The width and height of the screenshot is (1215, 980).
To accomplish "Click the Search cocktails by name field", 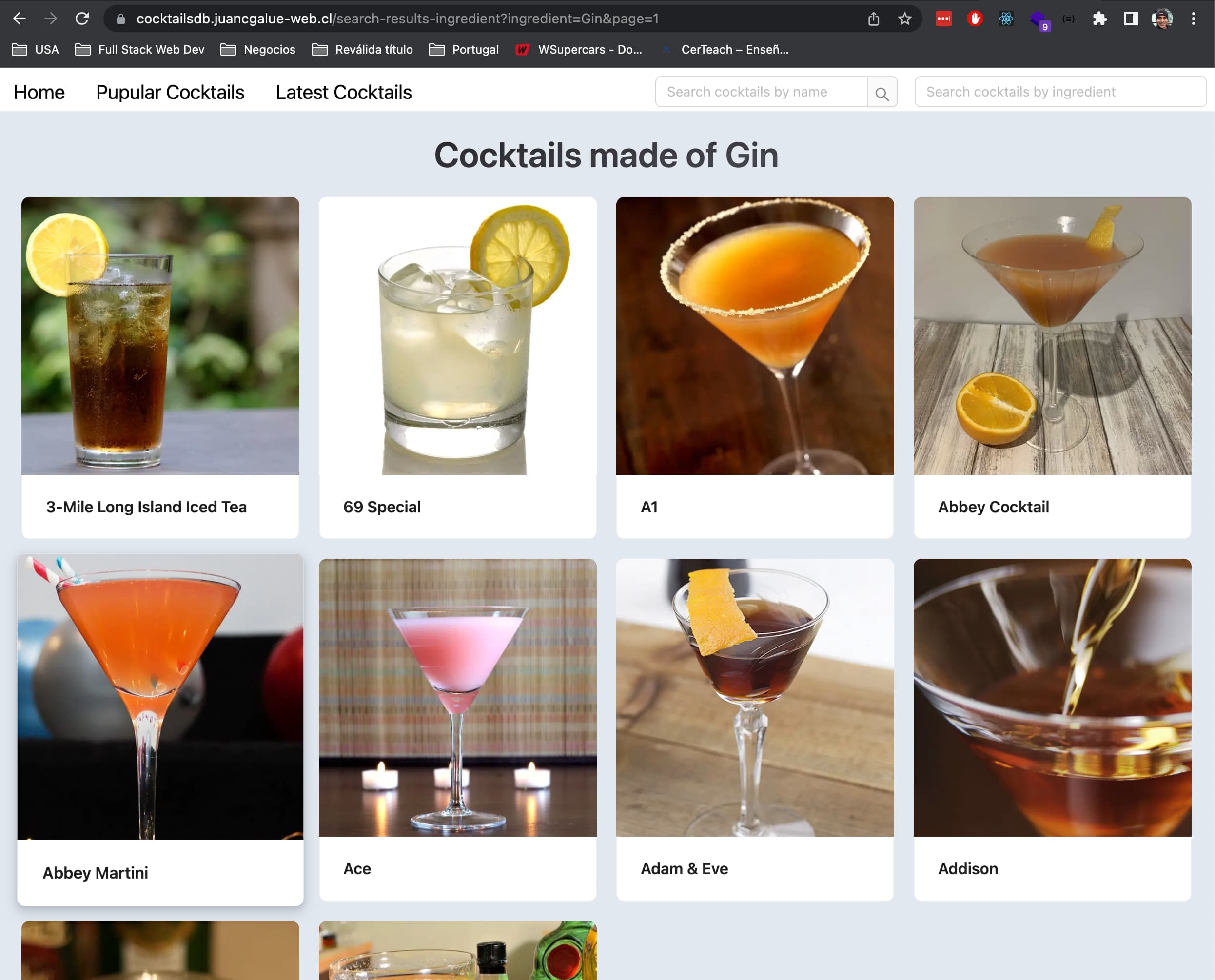I will click(762, 91).
